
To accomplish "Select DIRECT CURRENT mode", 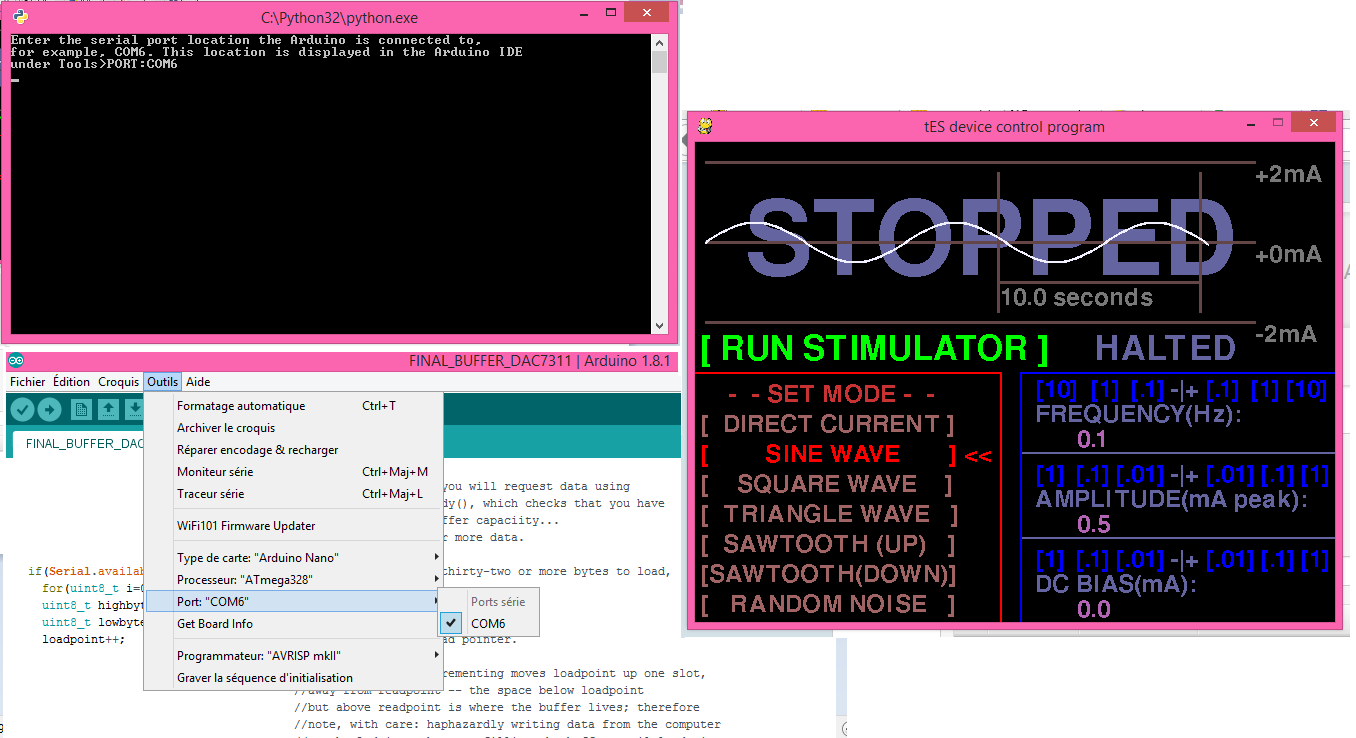I will coord(829,424).
